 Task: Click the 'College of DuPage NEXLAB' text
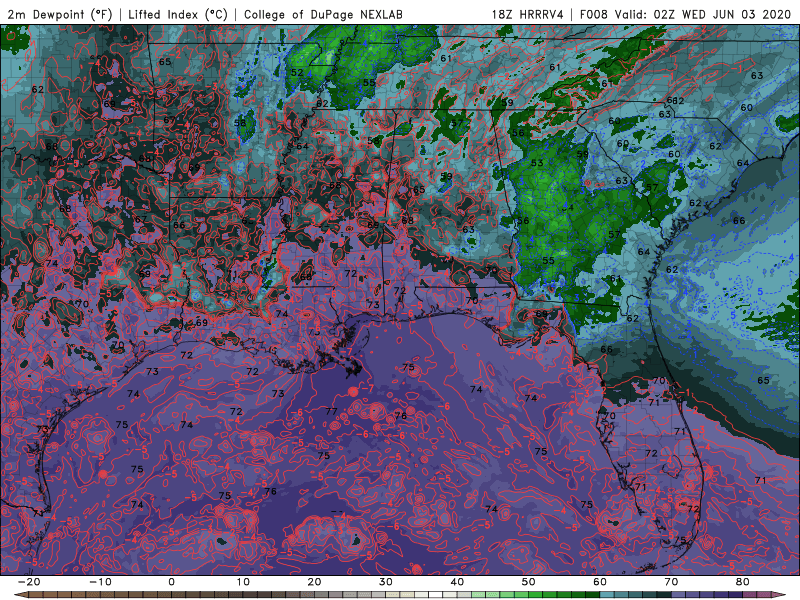point(323,14)
